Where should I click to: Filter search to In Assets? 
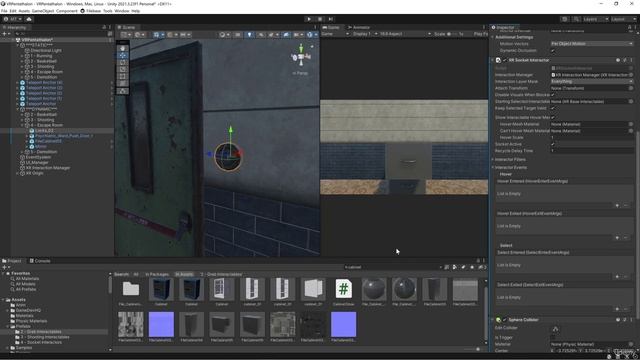click(x=184, y=274)
